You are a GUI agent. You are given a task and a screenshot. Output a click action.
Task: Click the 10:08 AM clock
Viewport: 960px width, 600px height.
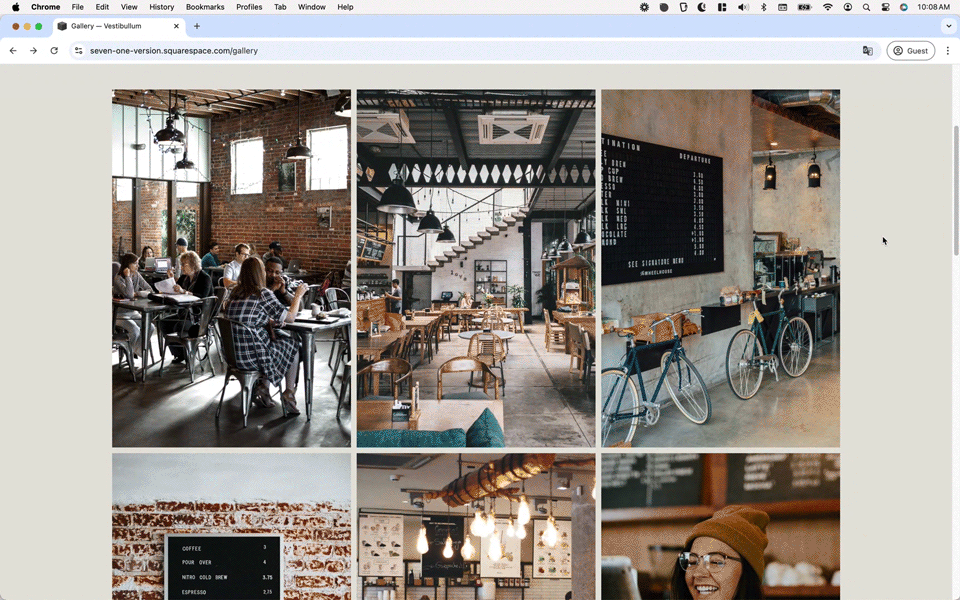click(934, 7)
